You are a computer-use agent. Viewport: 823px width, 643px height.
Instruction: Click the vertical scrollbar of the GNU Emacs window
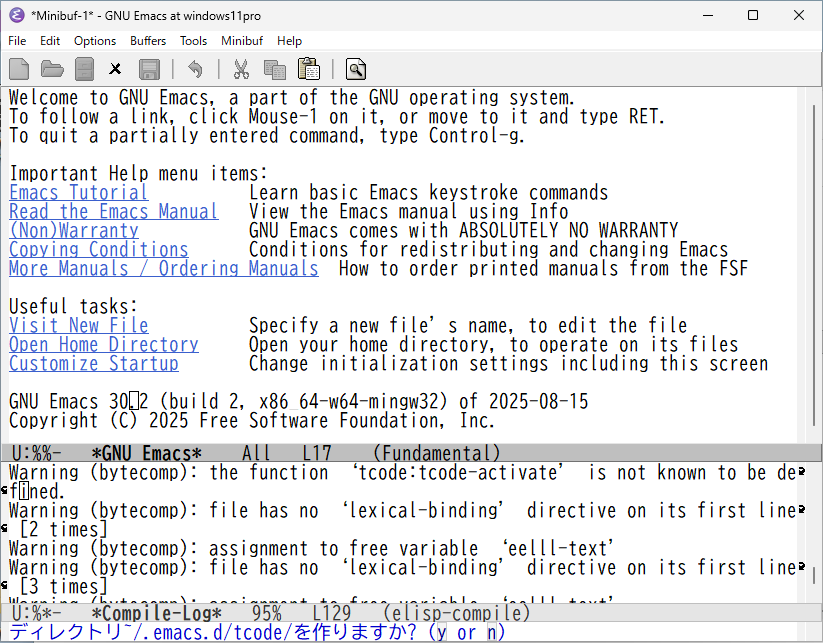pos(814,265)
